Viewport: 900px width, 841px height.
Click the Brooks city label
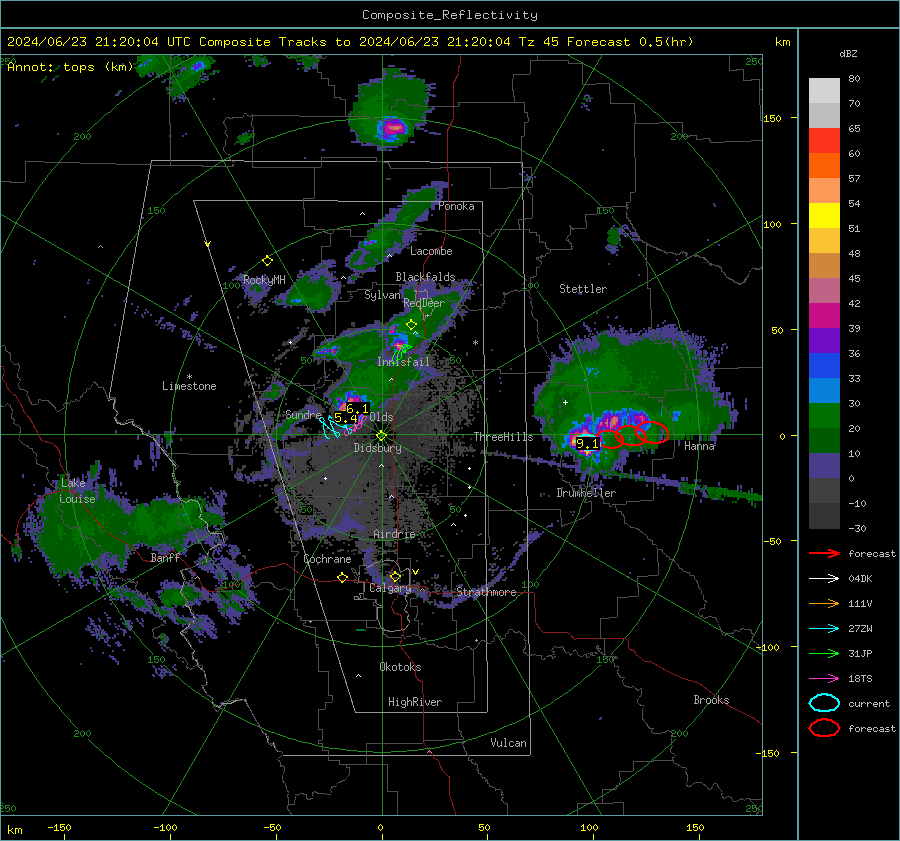point(711,700)
